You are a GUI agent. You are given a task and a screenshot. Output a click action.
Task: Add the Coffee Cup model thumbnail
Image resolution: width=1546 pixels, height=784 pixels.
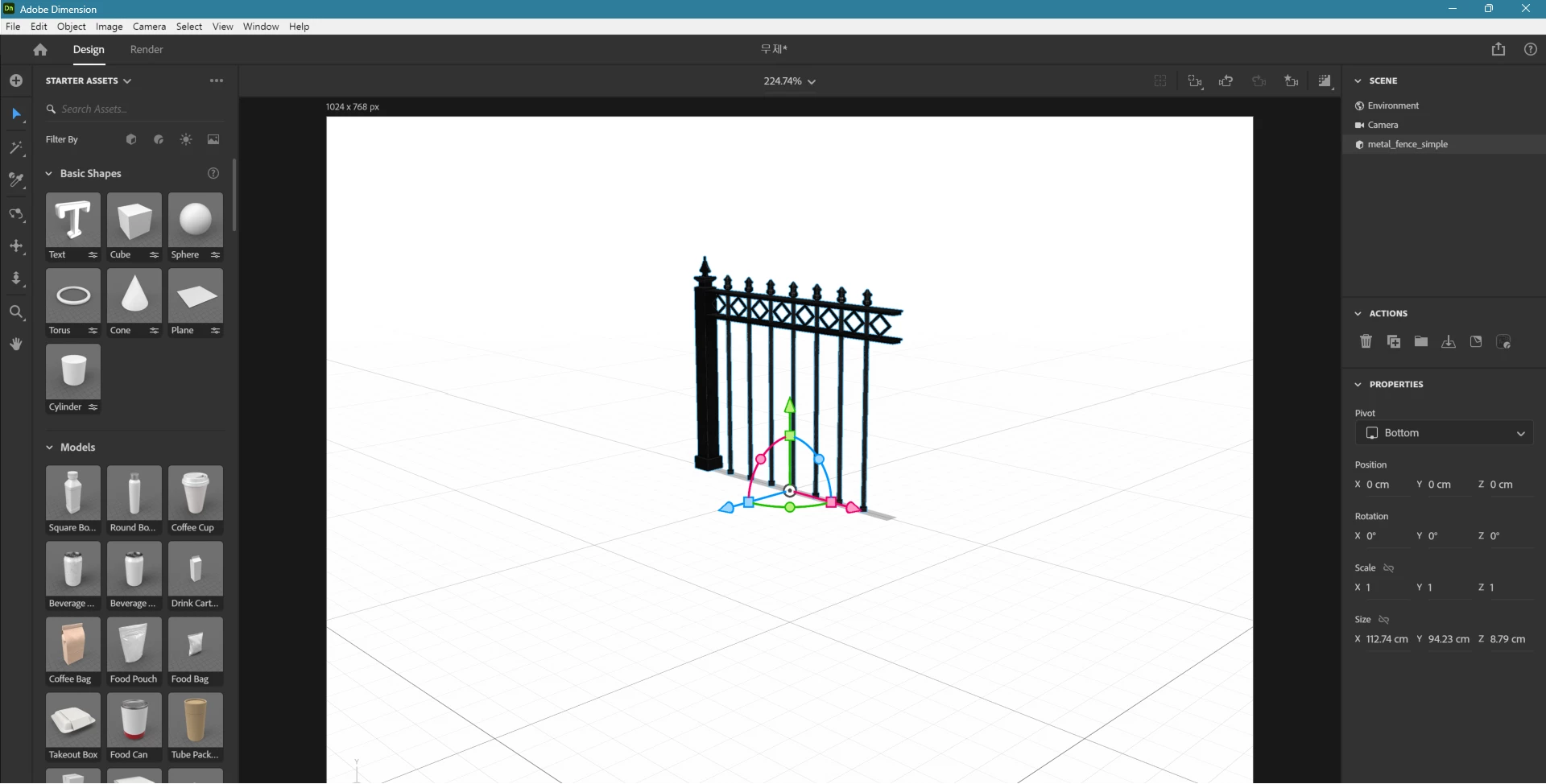point(196,493)
